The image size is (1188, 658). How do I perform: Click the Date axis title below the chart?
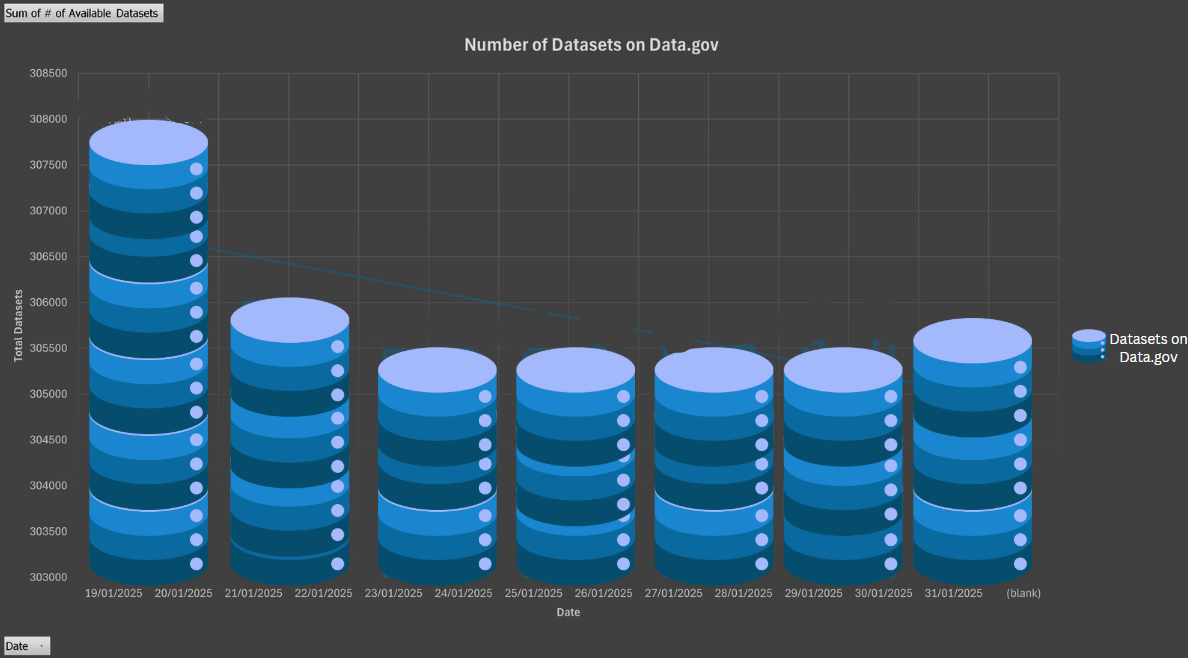568,612
